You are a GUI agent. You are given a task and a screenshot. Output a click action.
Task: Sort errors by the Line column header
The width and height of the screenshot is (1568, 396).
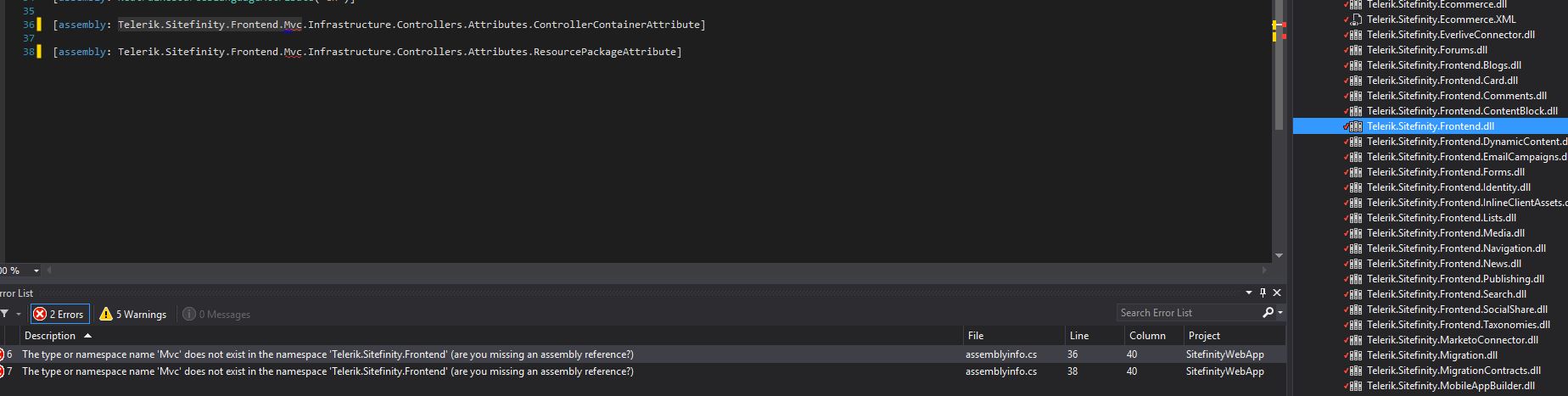point(1078,336)
